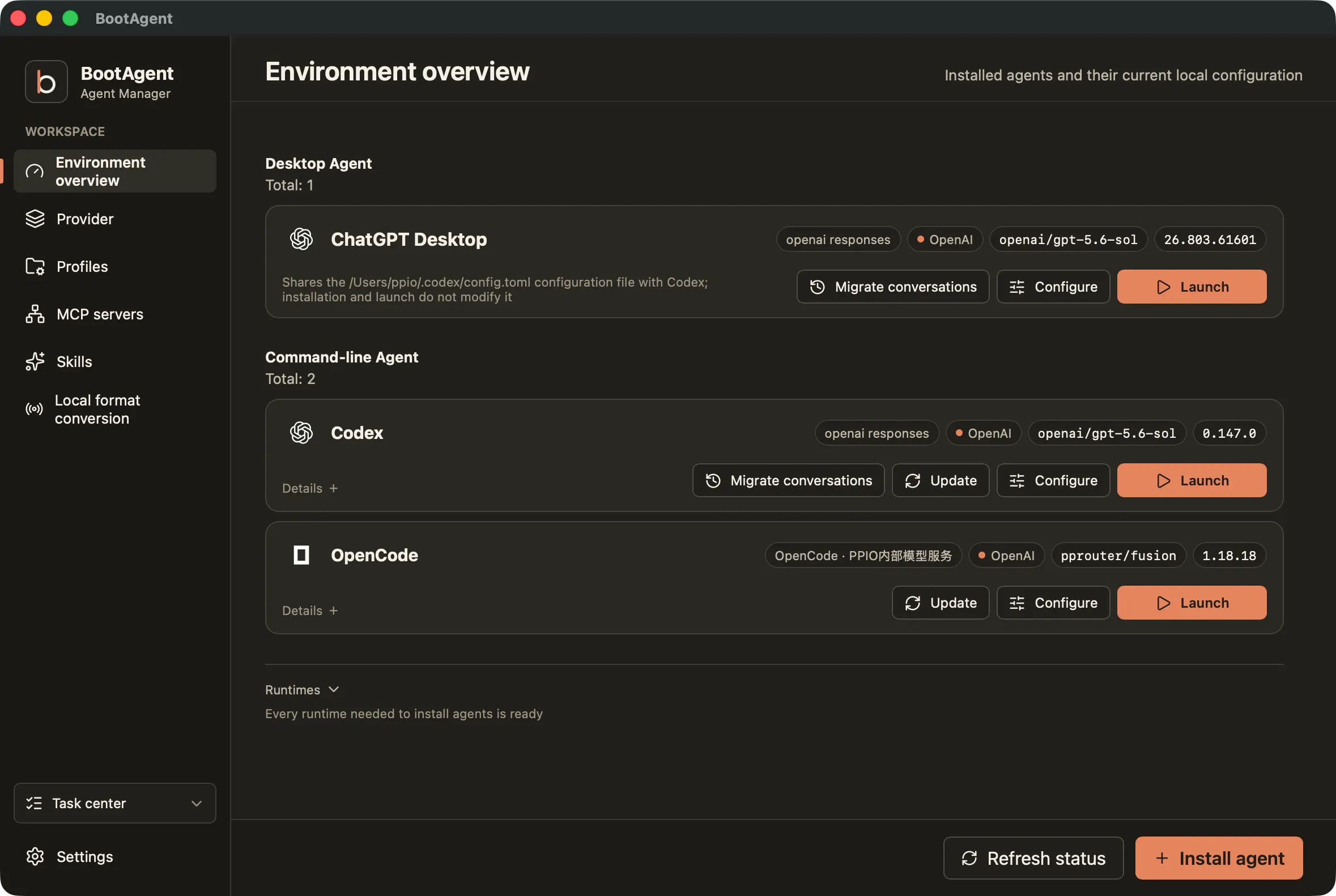Click the openai/gpt-5.6-sol tag on ChatGPT Desktop
The height and width of the screenshot is (896, 1336).
click(x=1069, y=240)
